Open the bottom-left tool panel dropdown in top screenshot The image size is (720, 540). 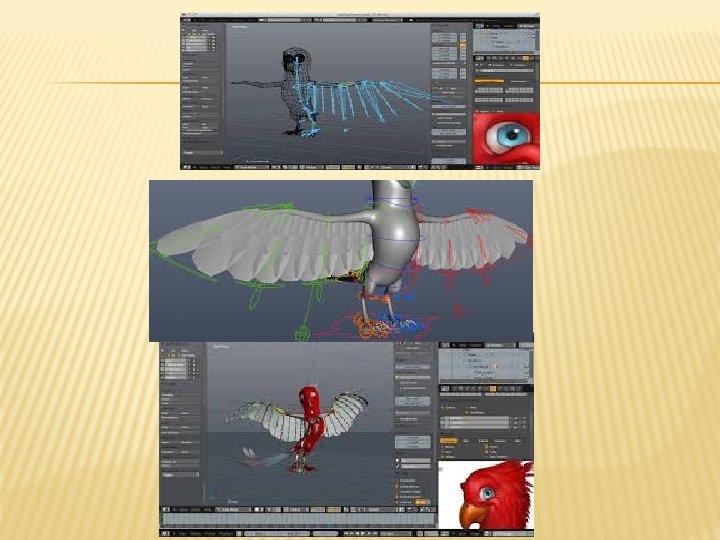click(x=202, y=152)
